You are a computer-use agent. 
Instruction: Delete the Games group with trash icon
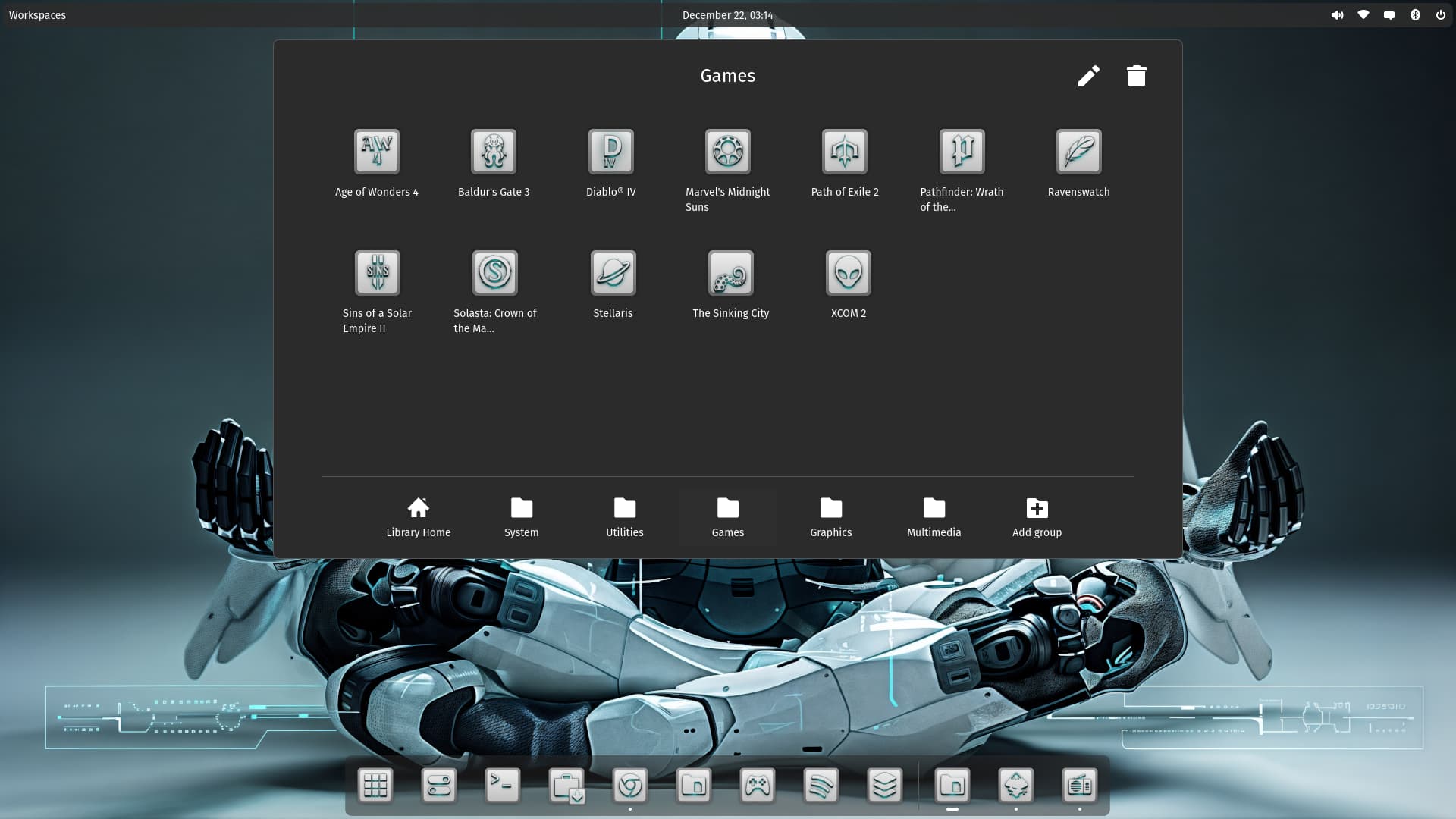(x=1137, y=76)
